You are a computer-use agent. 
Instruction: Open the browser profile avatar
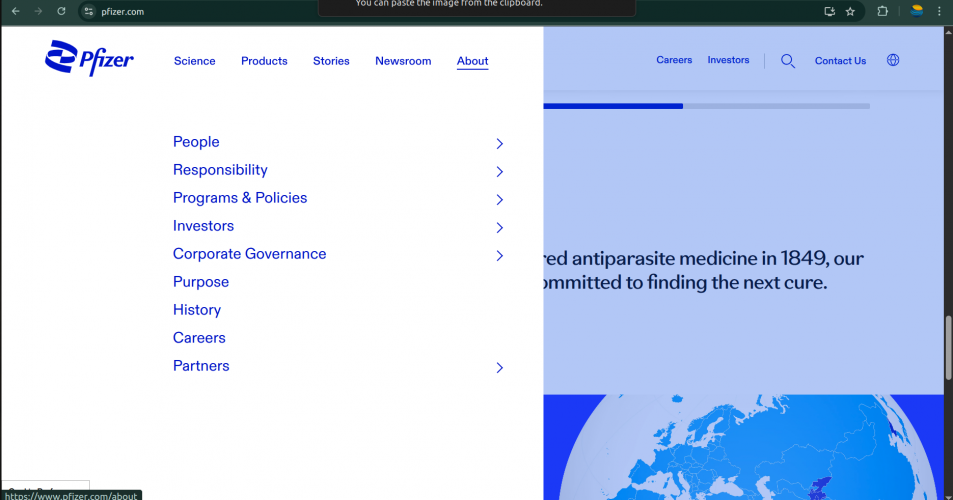tap(917, 11)
